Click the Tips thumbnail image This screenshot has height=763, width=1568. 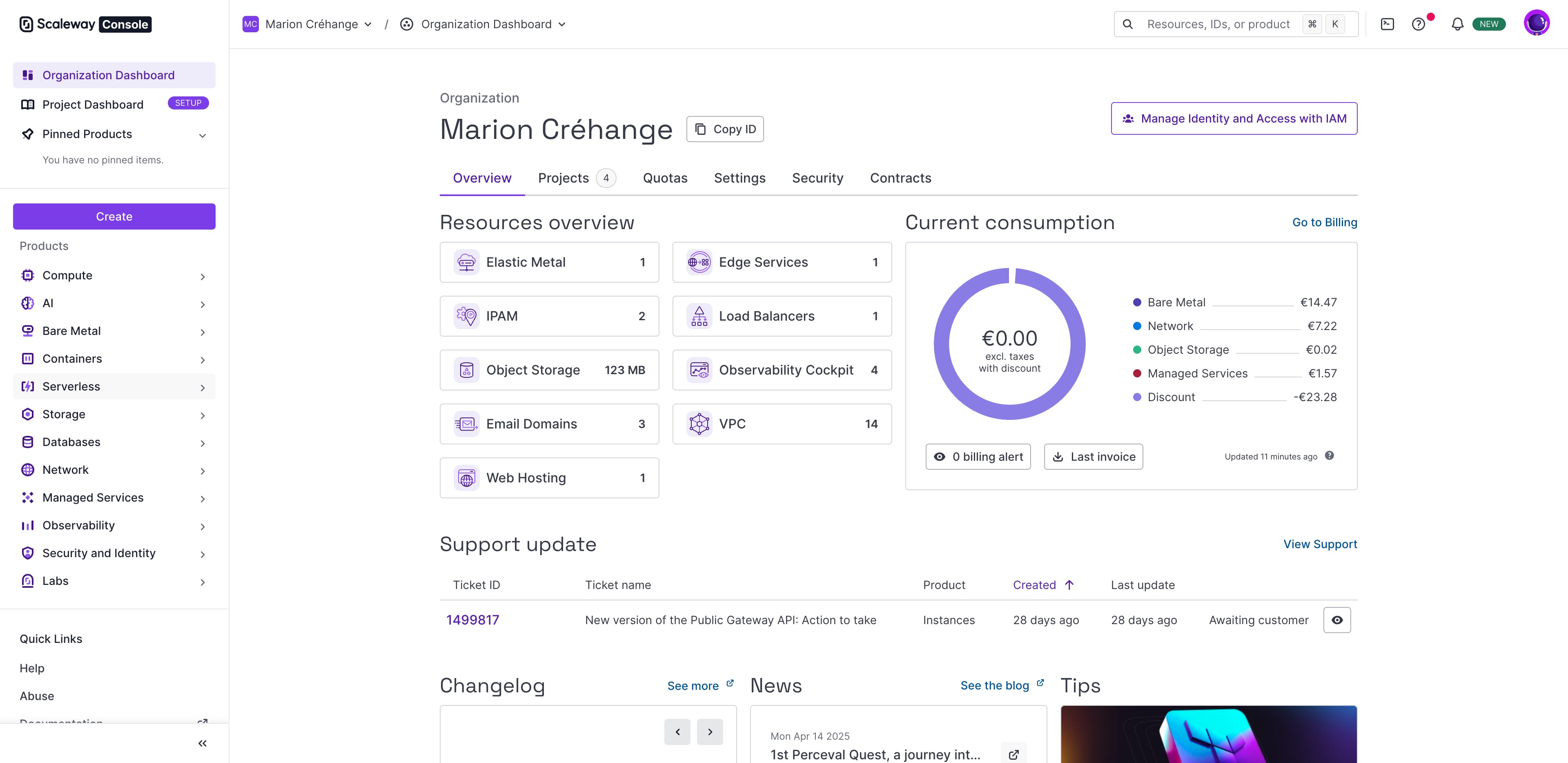[x=1208, y=734]
